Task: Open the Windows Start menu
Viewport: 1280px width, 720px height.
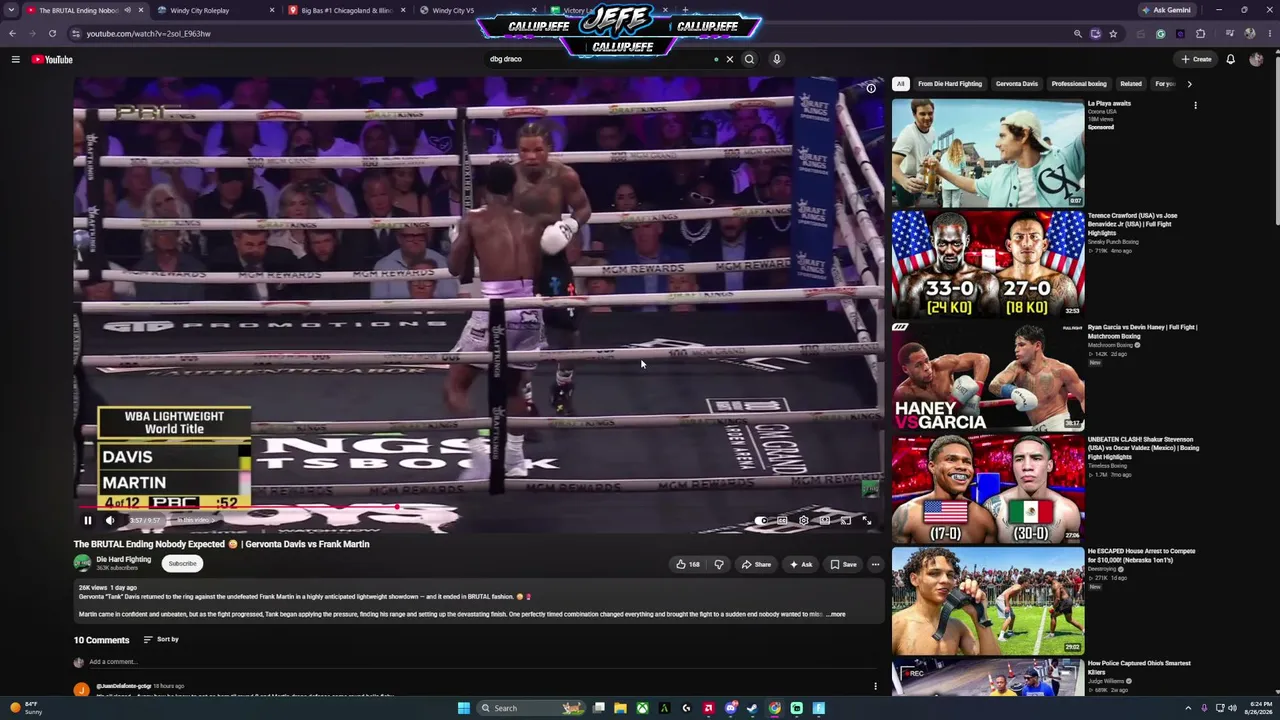Action: click(x=464, y=708)
